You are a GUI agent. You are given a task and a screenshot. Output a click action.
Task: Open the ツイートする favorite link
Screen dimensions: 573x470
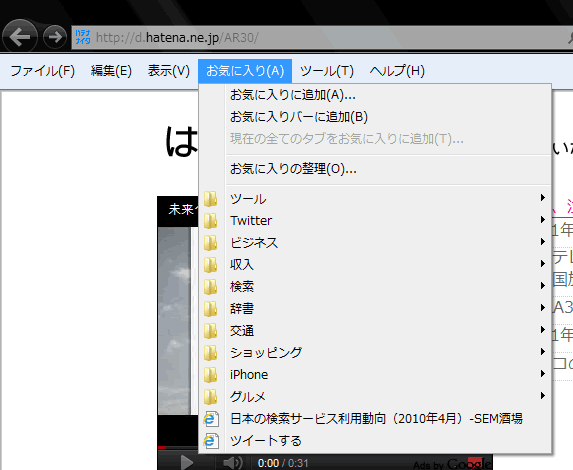(x=266, y=441)
